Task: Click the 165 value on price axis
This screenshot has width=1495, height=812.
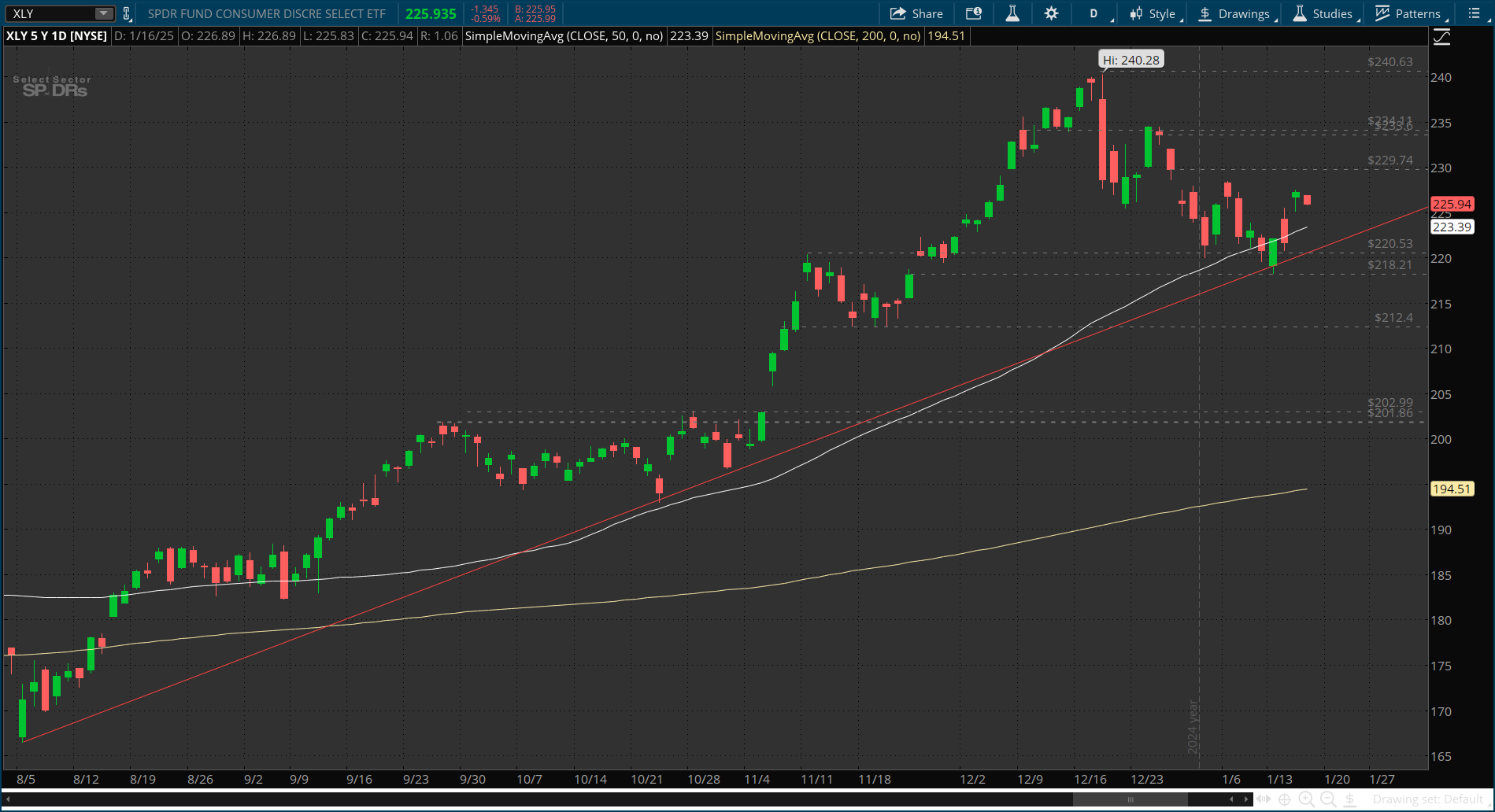Action: point(1441,756)
